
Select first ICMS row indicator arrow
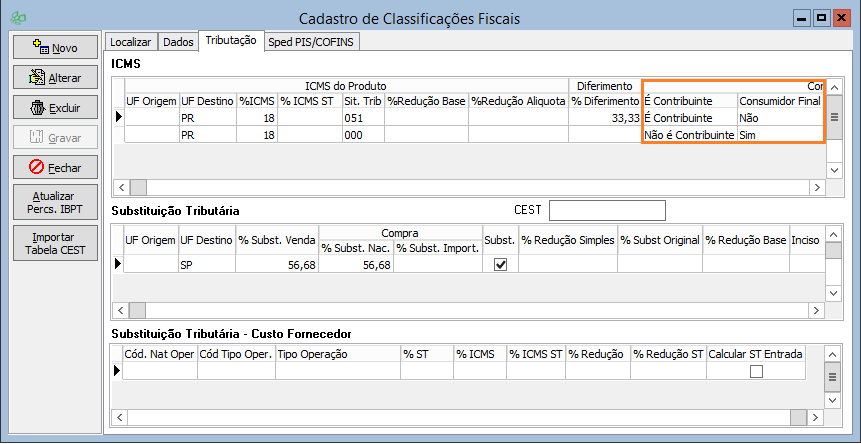[119, 117]
